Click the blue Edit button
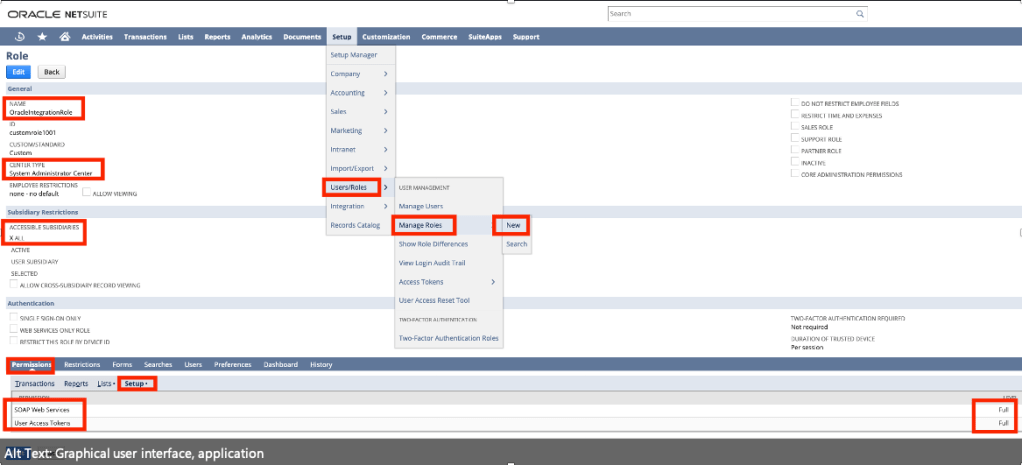Viewport: 1022px width, 465px height. [x=18, y=72]
